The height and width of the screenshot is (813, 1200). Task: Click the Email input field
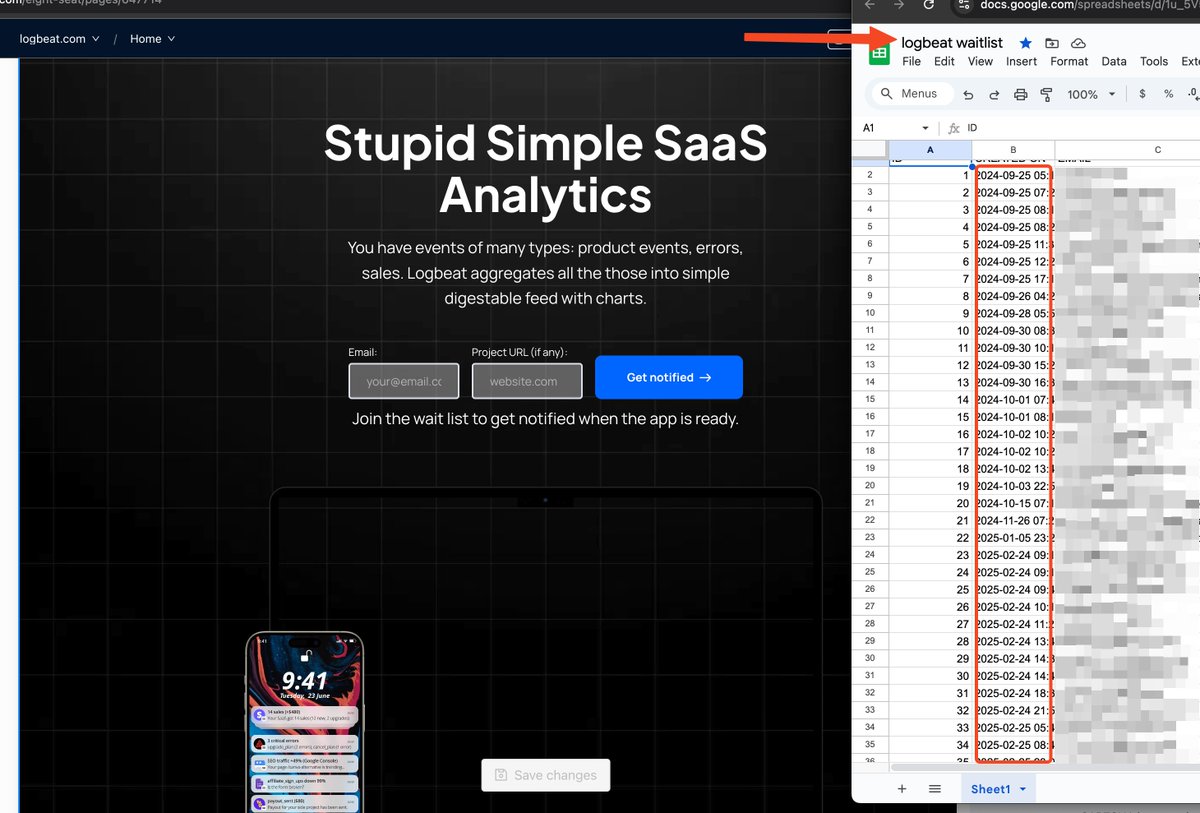[x=404, y=381]
